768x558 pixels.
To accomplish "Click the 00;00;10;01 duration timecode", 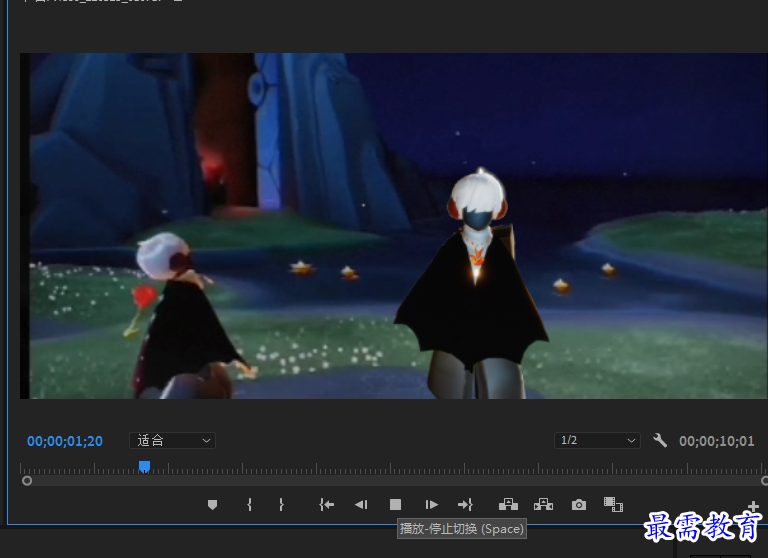I will (x=717, y=441).
